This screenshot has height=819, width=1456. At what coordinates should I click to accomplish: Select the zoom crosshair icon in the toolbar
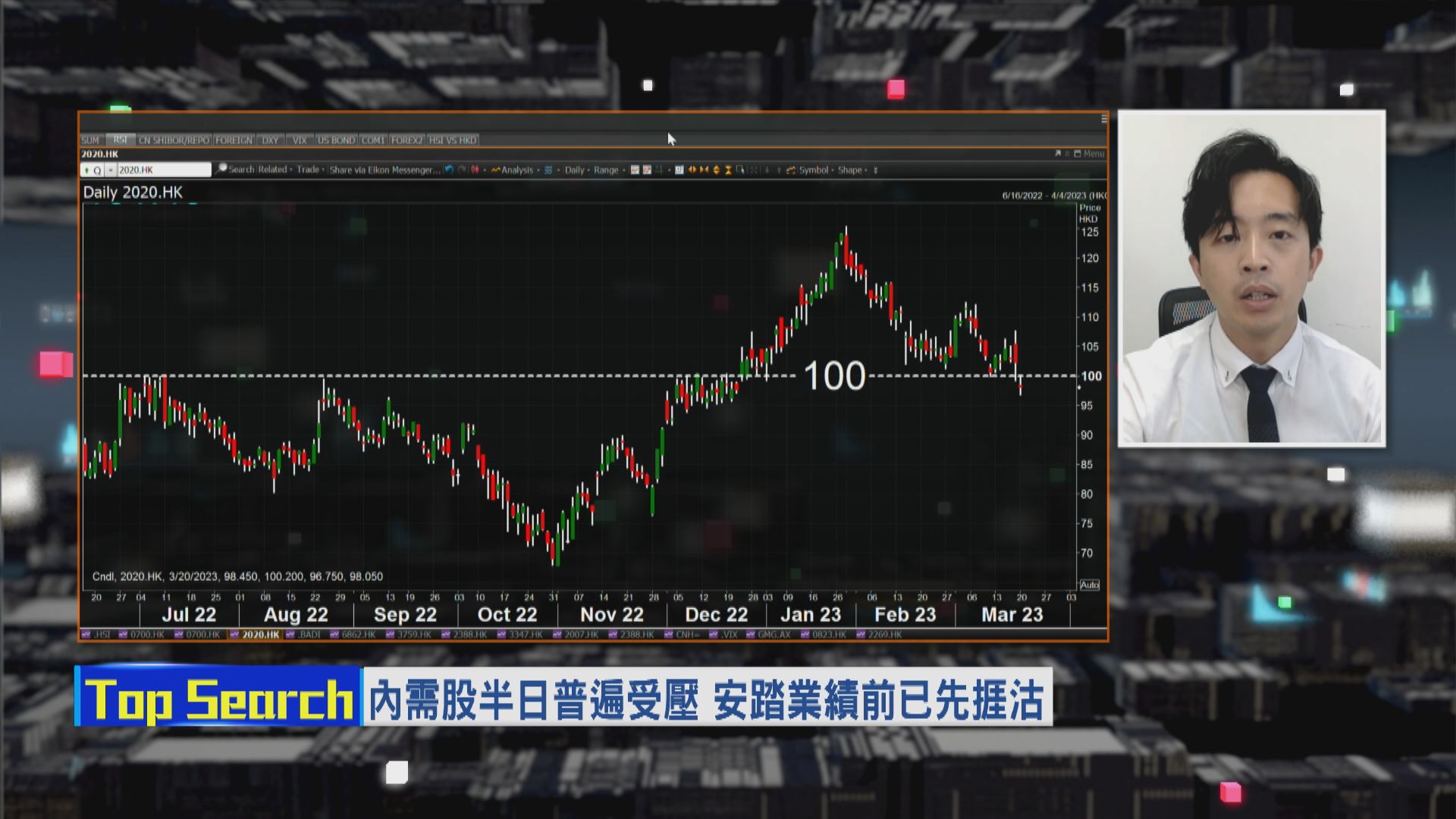pos(742,170)
